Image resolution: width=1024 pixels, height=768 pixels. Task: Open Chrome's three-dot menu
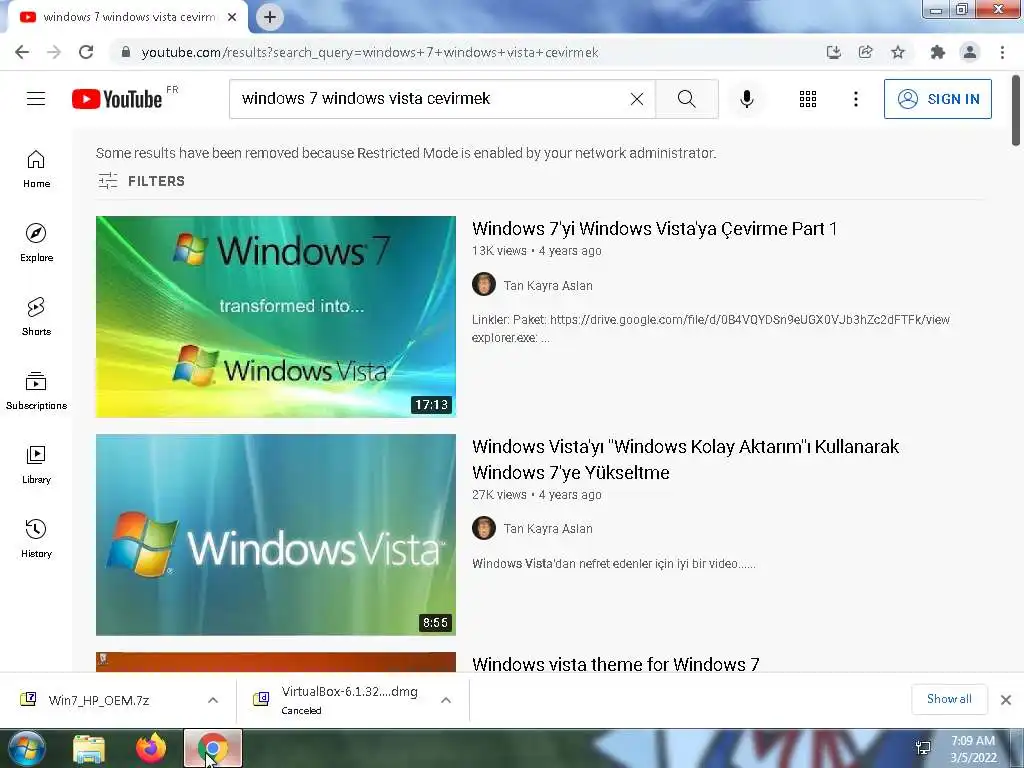(x=1002, y=52)
